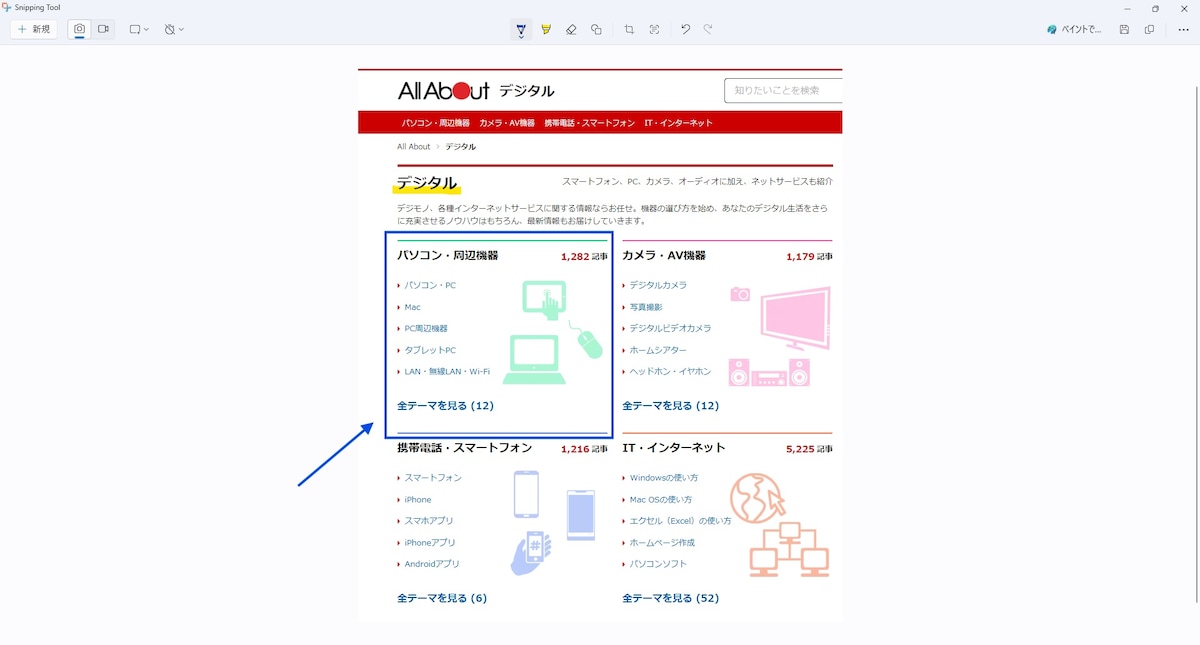1200x645 pixels.
Task: Click the text actions icon
Action: pyautogui.click(x=654, y=29)
